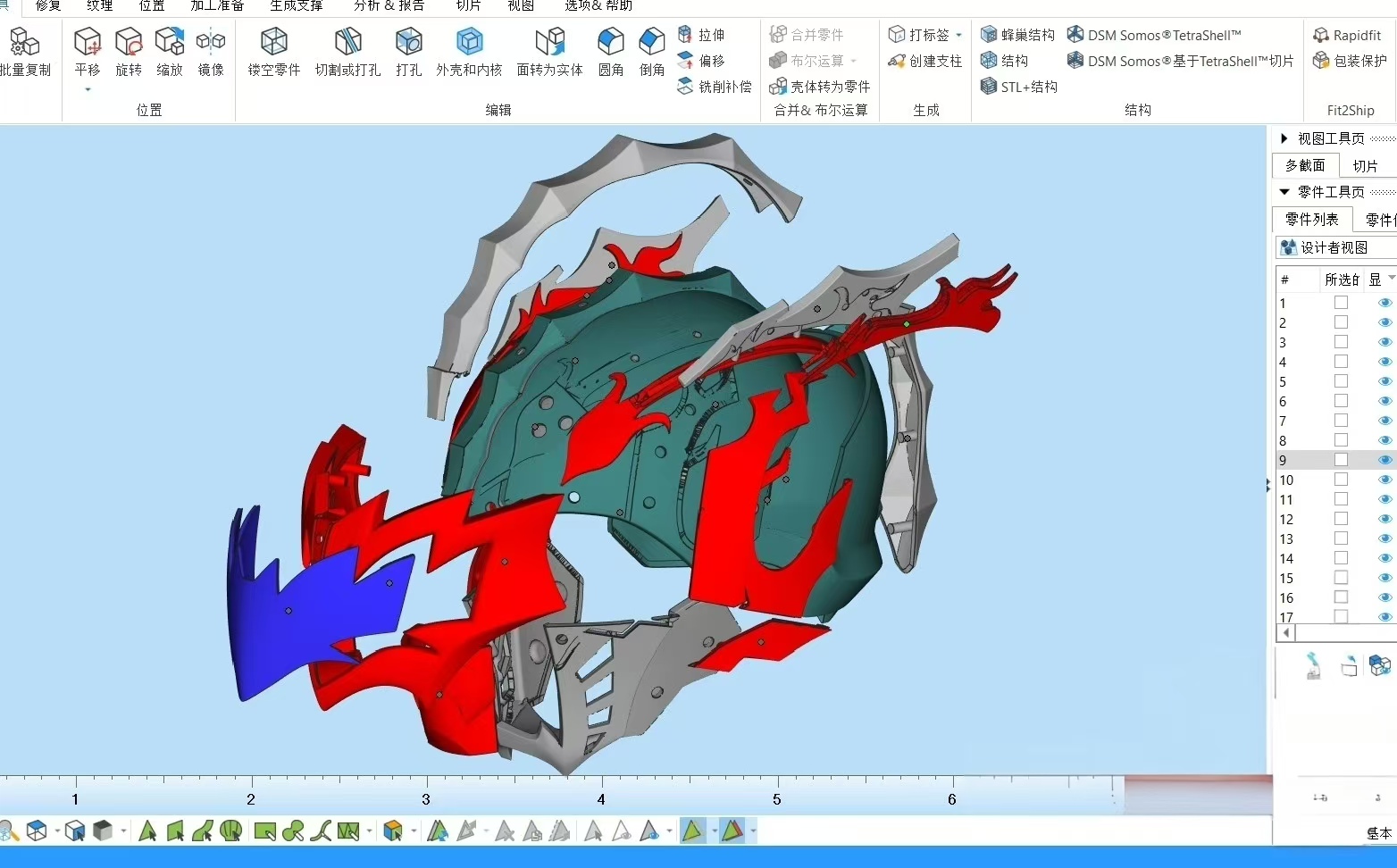Screen dimensions: 1397x868
Task: Open dropdown beside the colored cube select icon
Action: tap(414, 831)
